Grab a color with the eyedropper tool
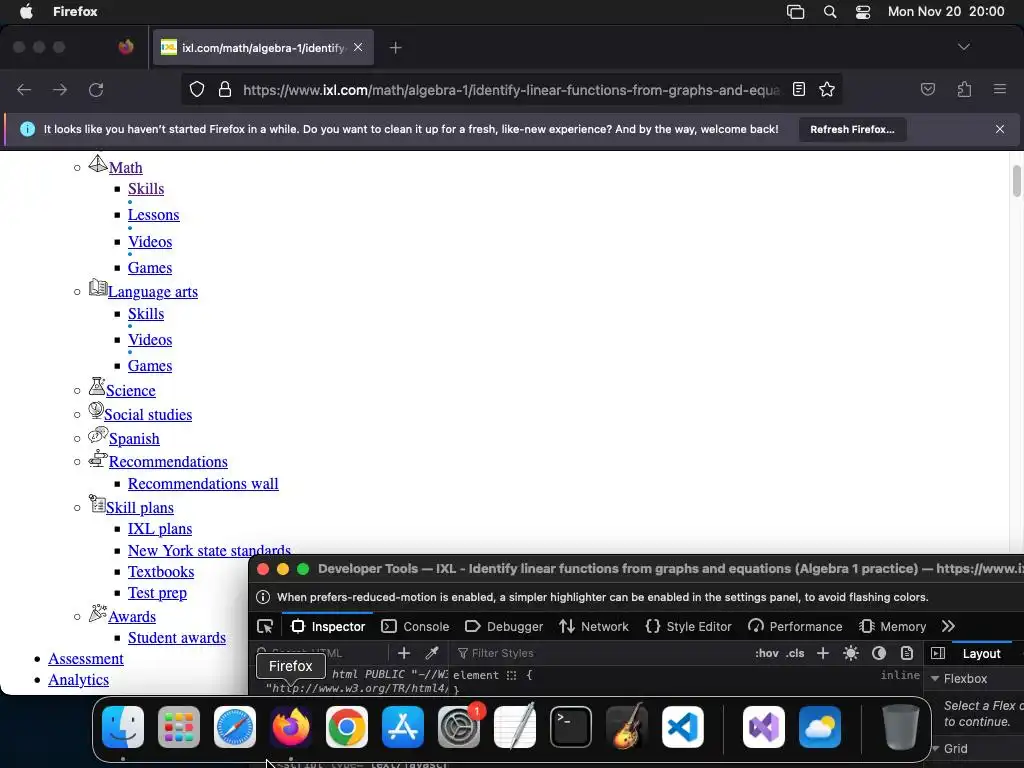1024x768 pixels. pos(432,653)
